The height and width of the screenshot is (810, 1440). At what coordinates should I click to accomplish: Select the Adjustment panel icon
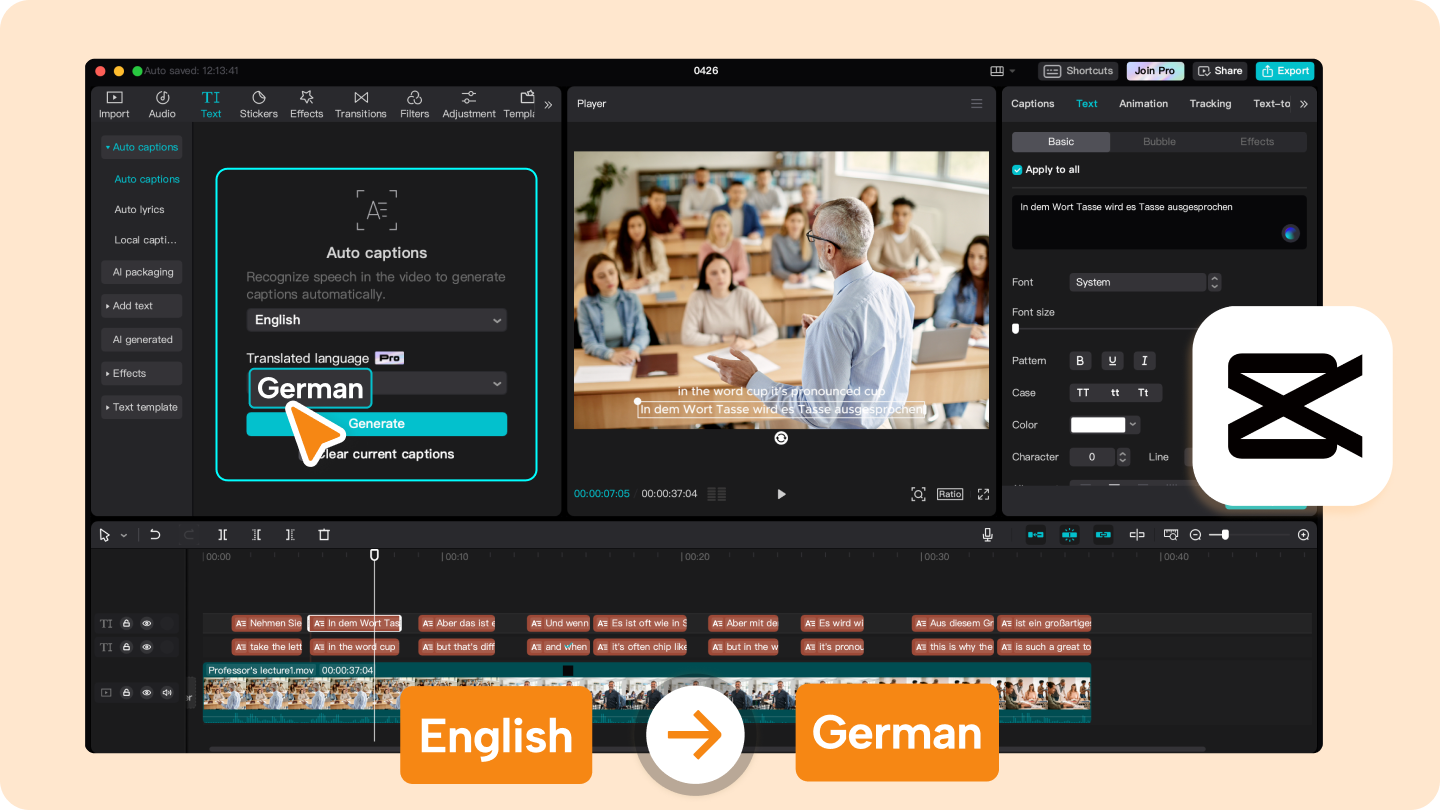pos(468,103)
